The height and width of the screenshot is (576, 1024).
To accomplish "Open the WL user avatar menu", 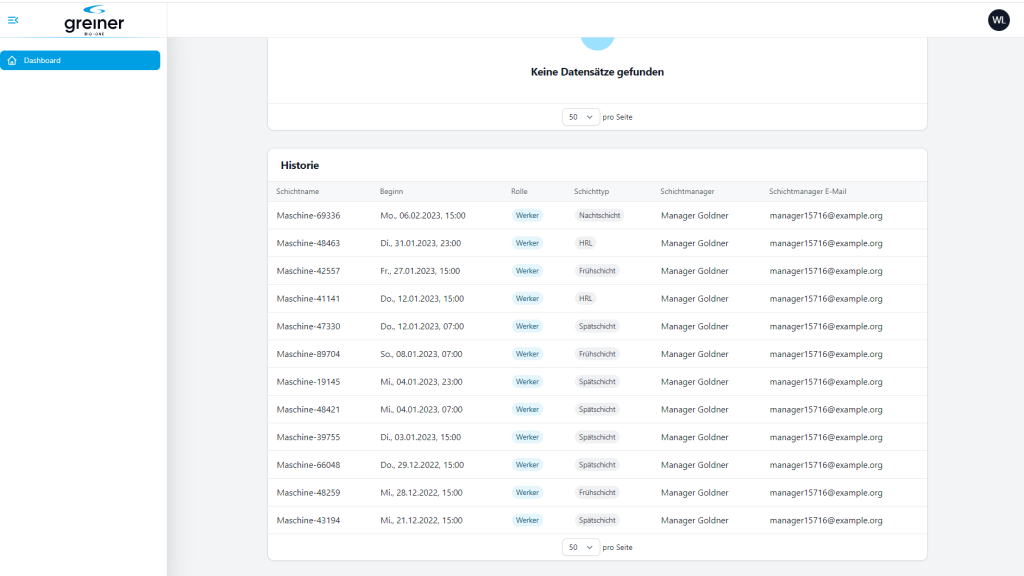I will point(999,20).
